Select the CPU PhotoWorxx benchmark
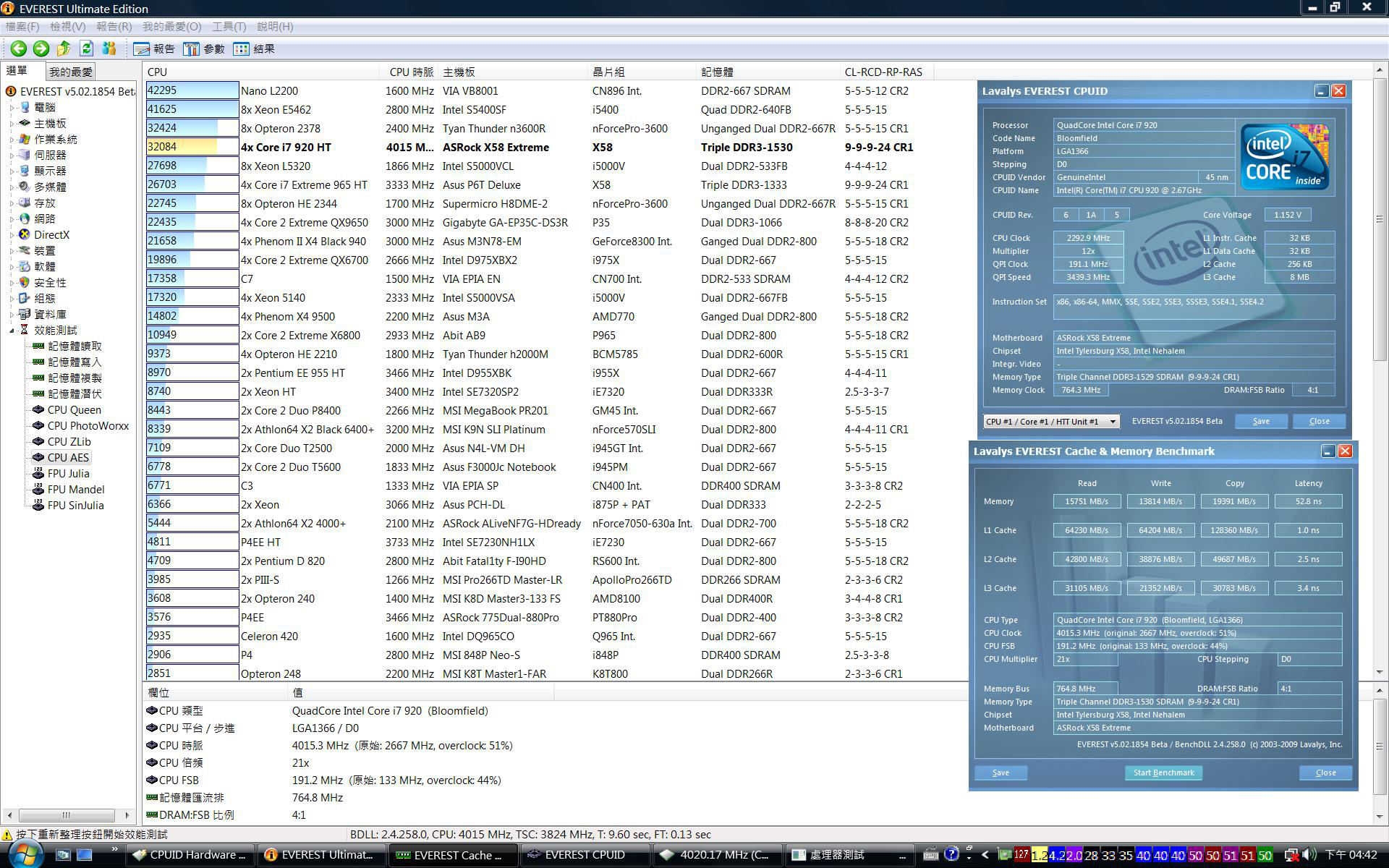Screen dimensions: 1389x868 point(88,425)
